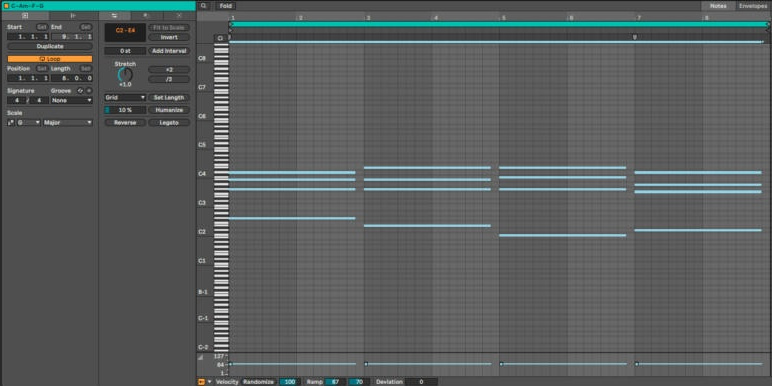Open the Major scale name dropdown
This screenshot has width=772, height=386.
(67, 123)
